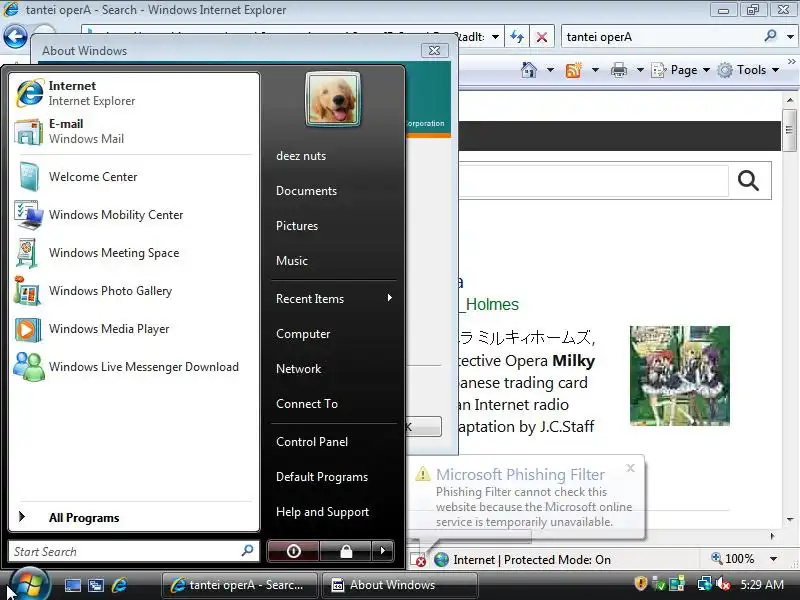Screen dimensions: 800x600
Task: Go to IE Home page icon
Action: pyautogui.click(x=529, y=69)
